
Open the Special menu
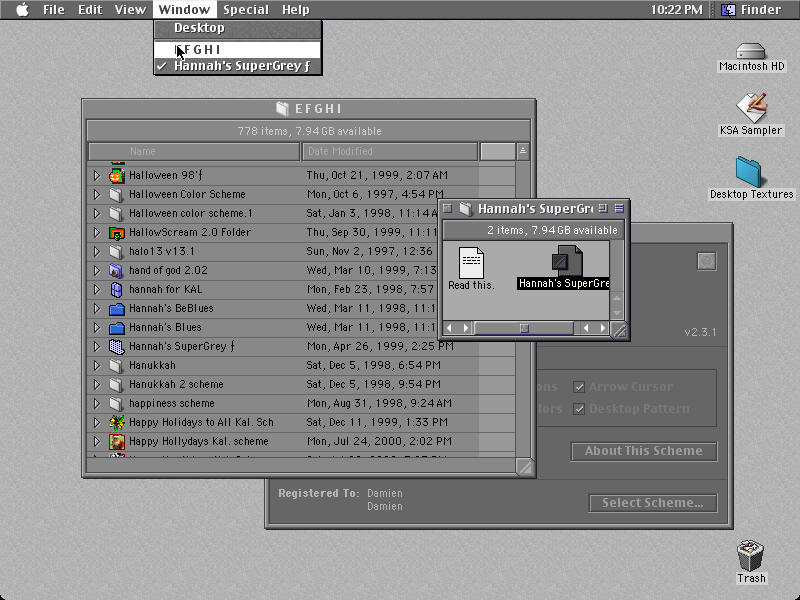tap(245, 10)
